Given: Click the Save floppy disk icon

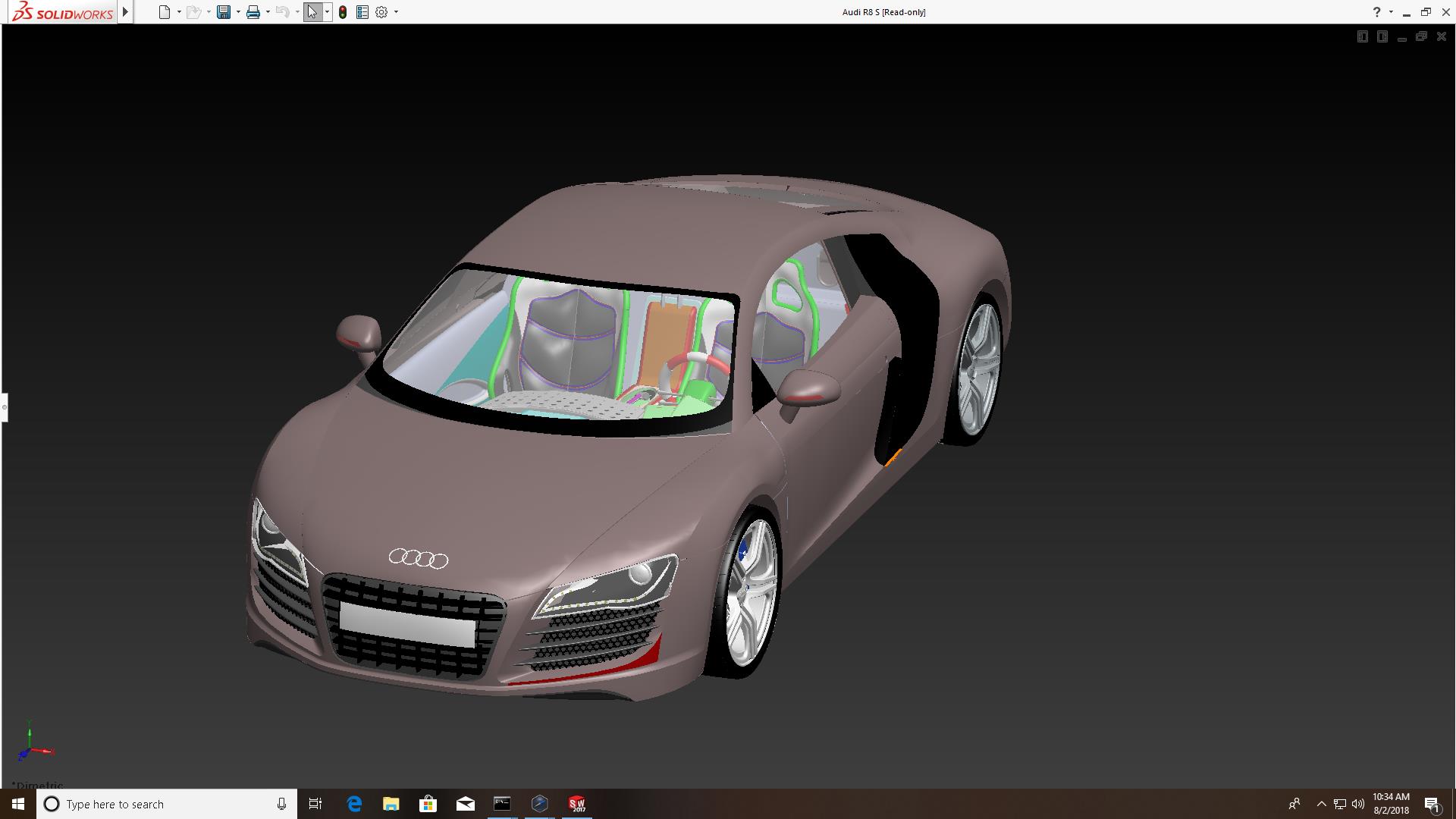Looking at the screenshot, I should [223, 12].
